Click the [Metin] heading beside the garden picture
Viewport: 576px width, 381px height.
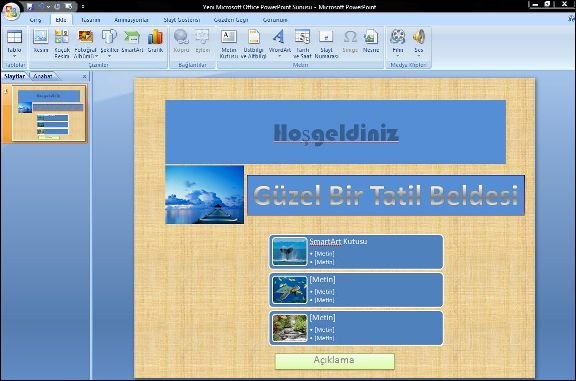322,317
